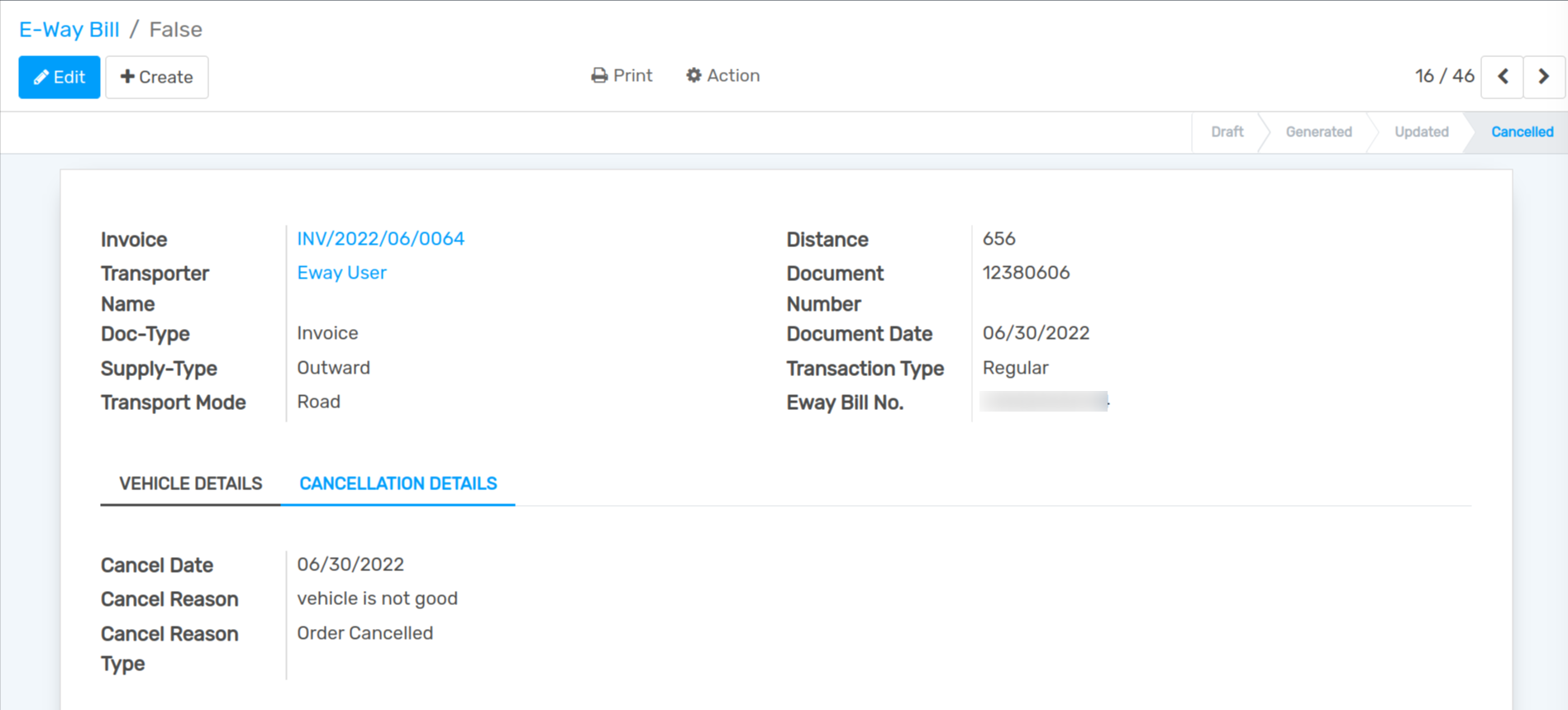Image resolution: width=1568 pixels, height=710 pixels.
Task: Select the Cancelled status stage
Action: 1521,132
